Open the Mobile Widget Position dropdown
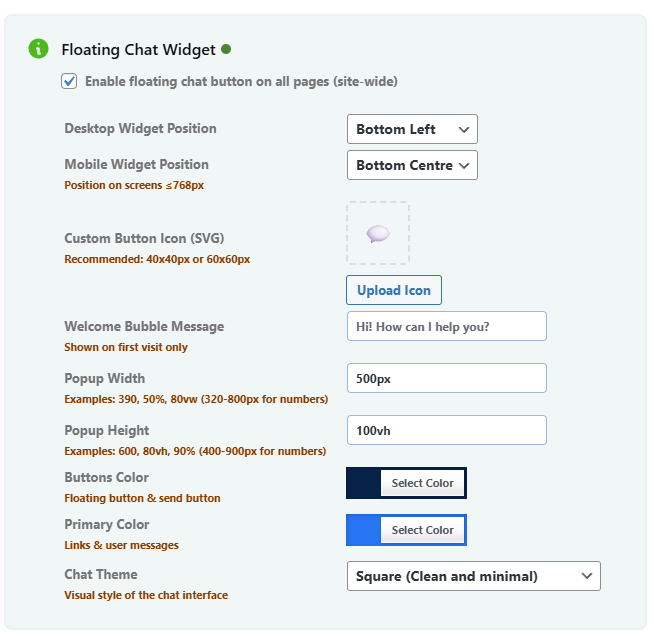 411,166
